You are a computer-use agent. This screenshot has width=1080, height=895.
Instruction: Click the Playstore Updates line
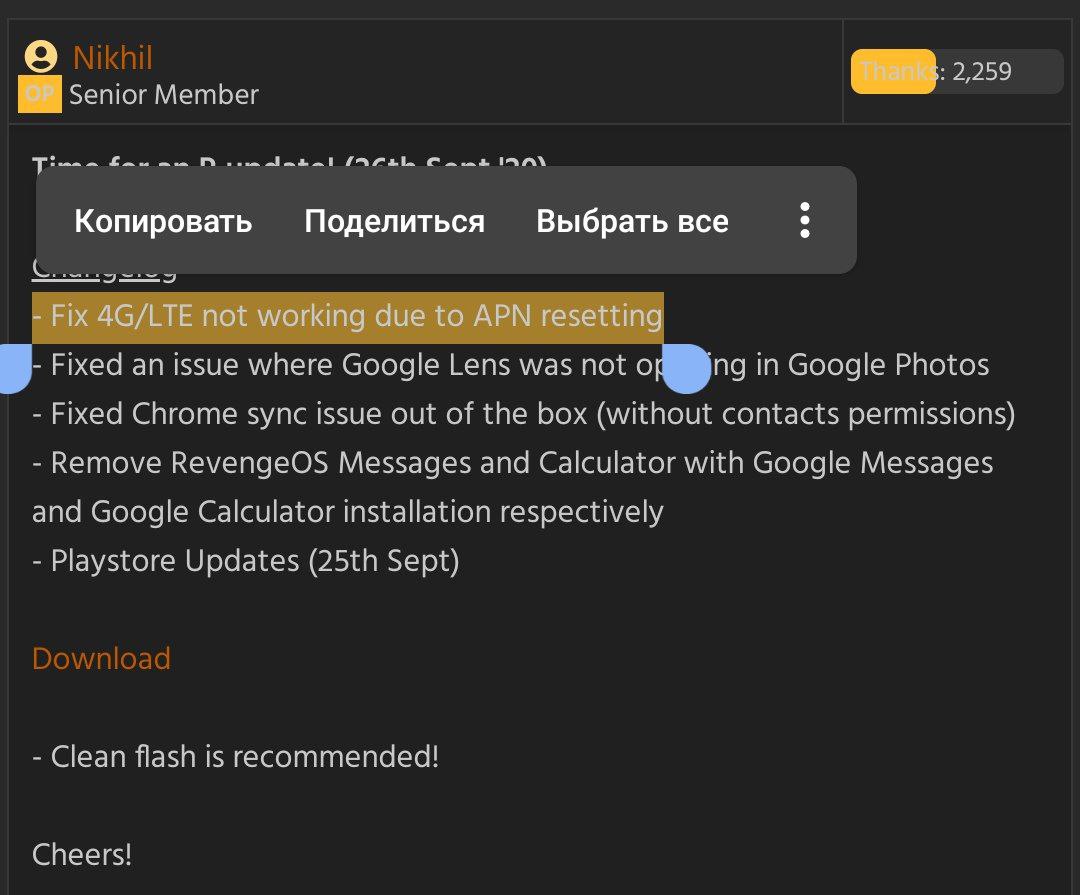point(245,561)
